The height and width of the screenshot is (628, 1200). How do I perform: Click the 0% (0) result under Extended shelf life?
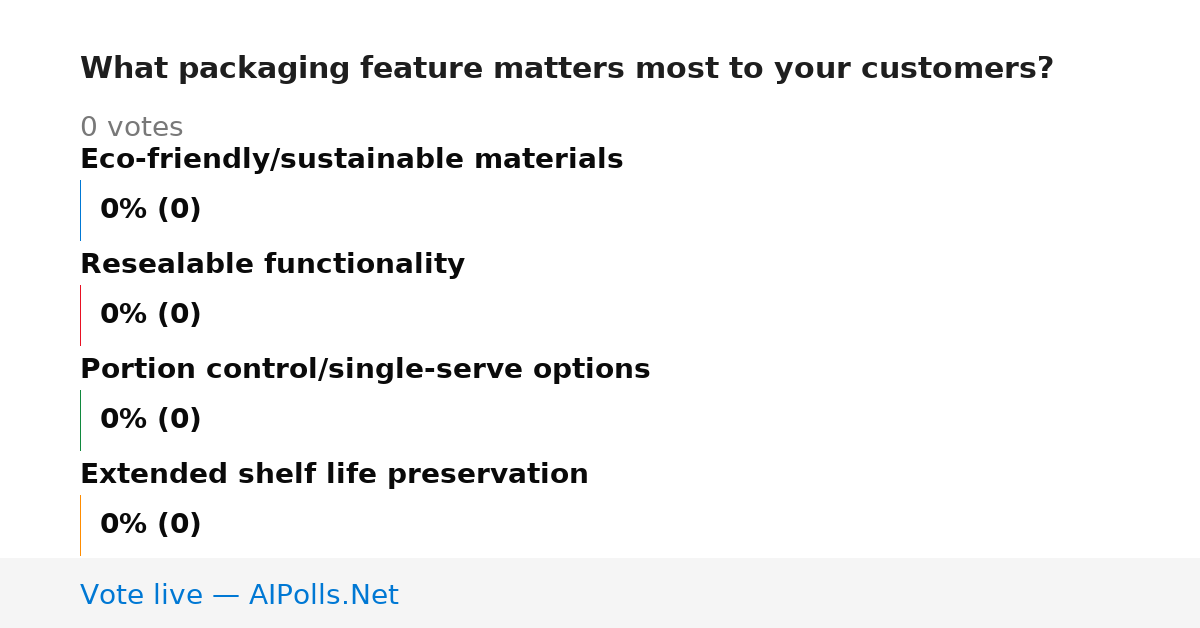pos(150,525)
